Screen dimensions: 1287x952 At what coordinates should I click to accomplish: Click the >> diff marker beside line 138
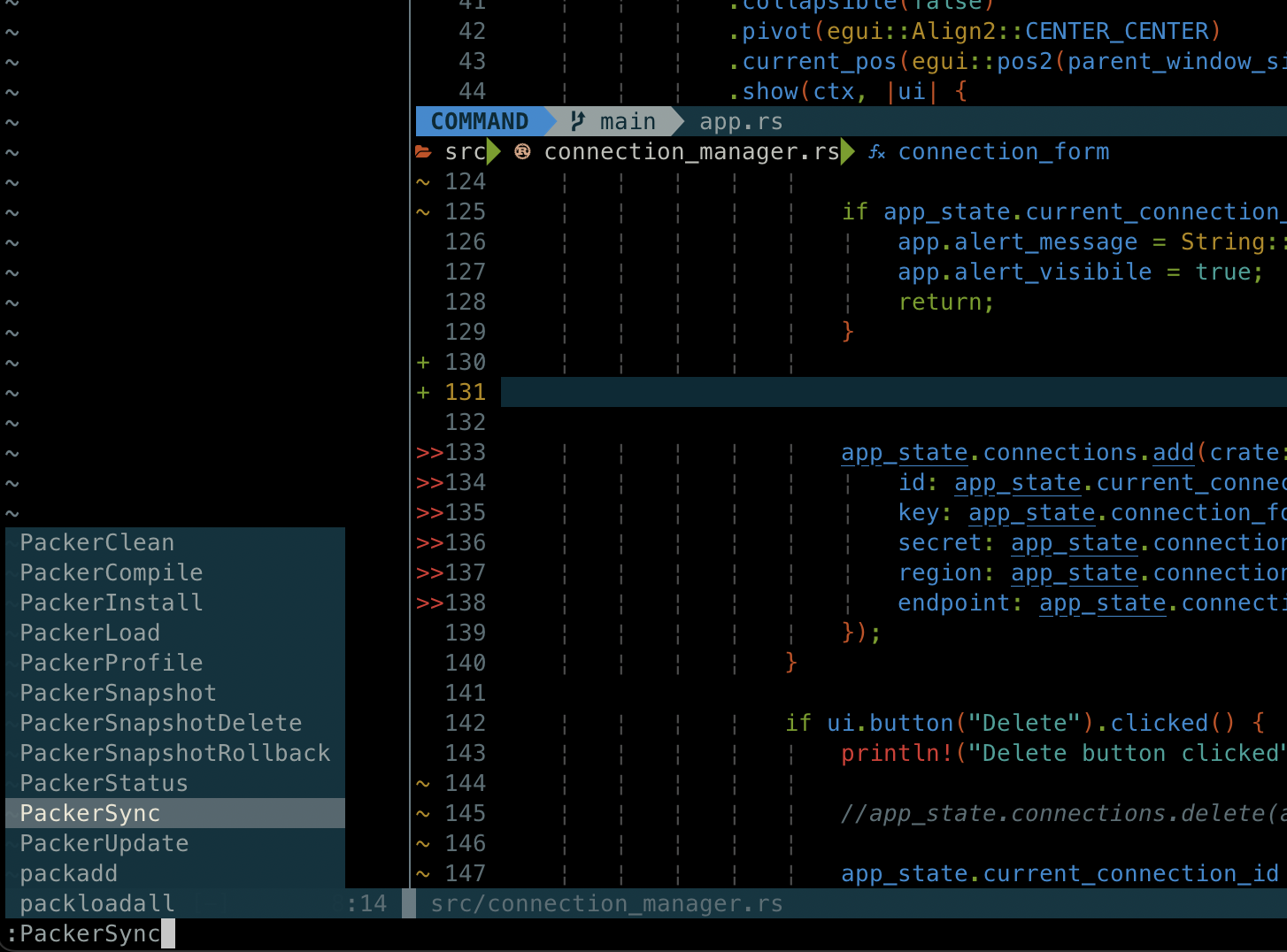pyautogui.click(x=428, y=603)
